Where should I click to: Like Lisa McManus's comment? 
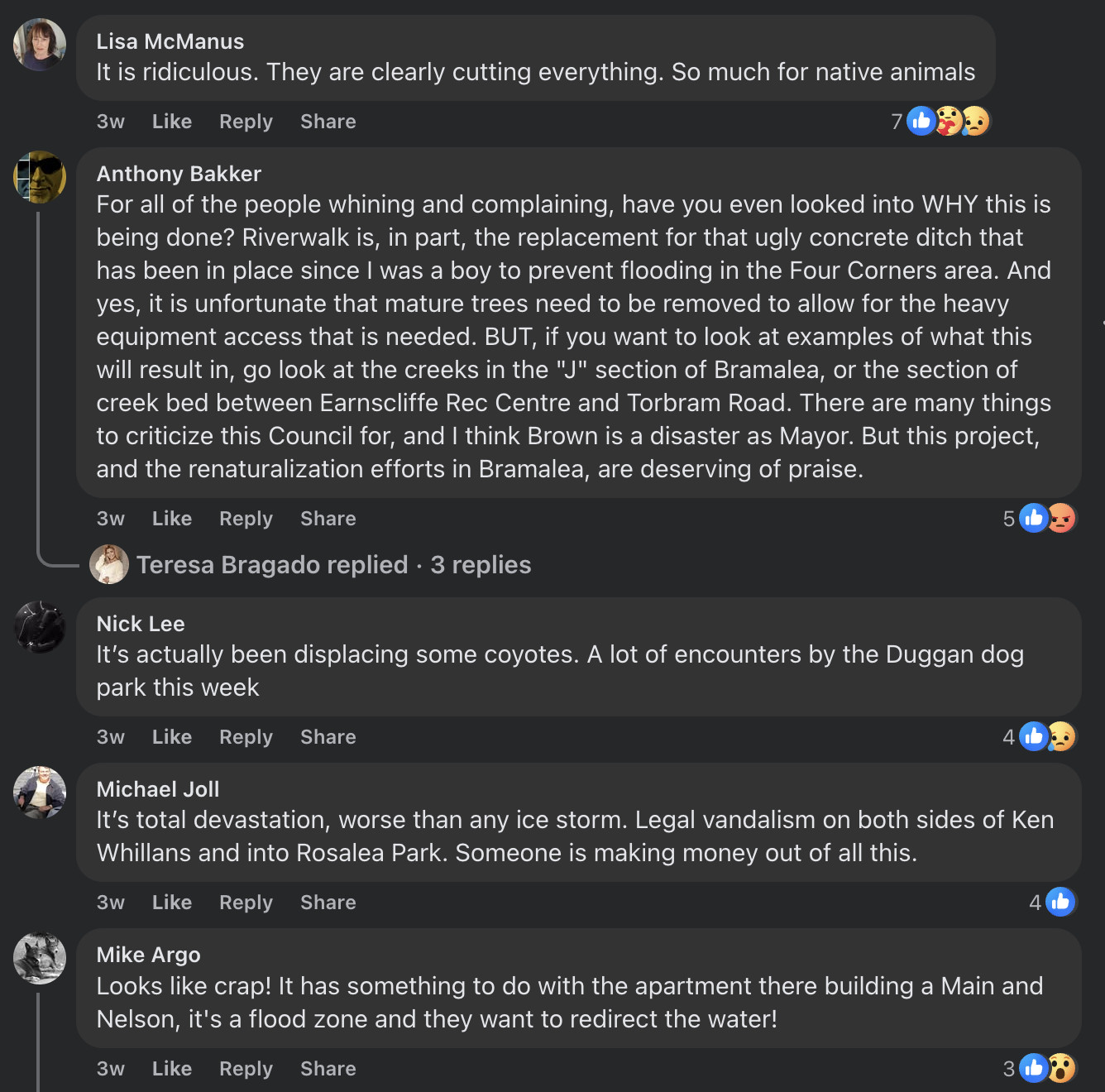(x=172, y=122)
